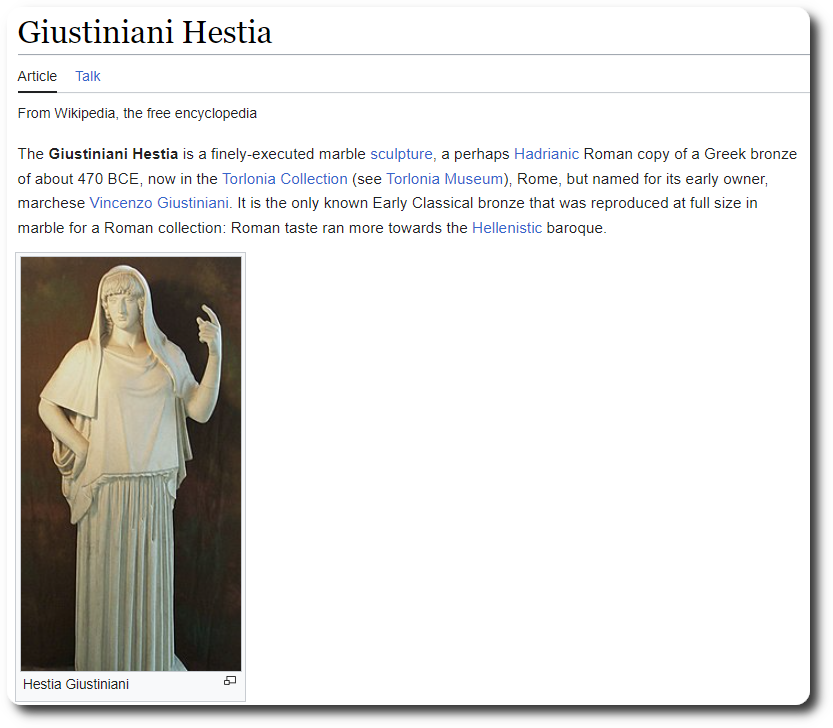Open the Vincenzo Giustiniani link

pos(159,203)
